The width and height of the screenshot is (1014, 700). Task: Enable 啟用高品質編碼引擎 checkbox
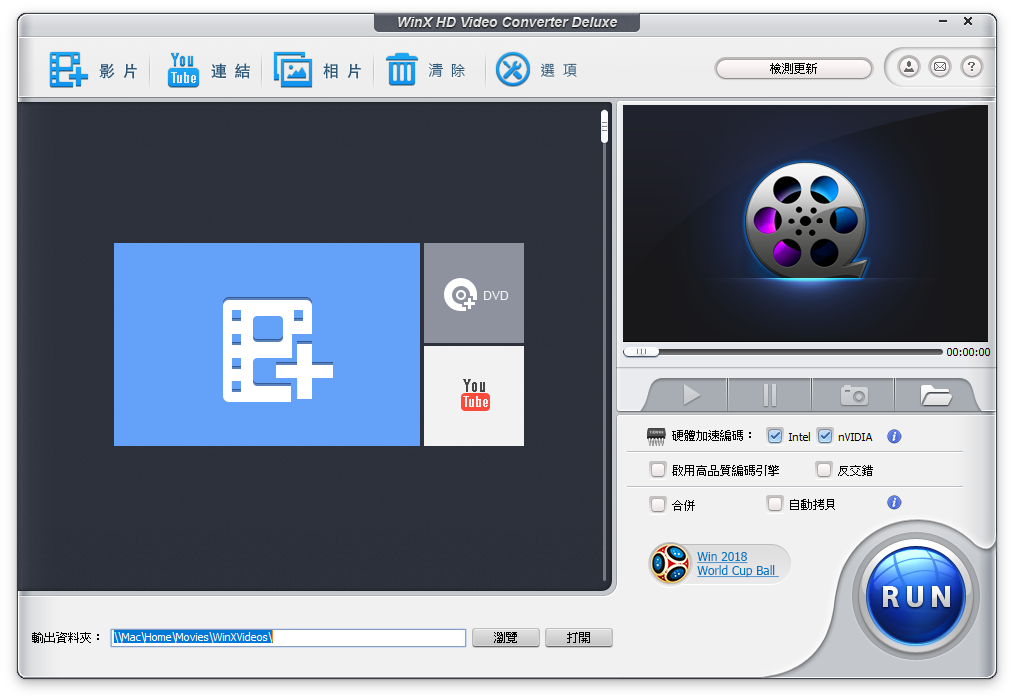658,470
